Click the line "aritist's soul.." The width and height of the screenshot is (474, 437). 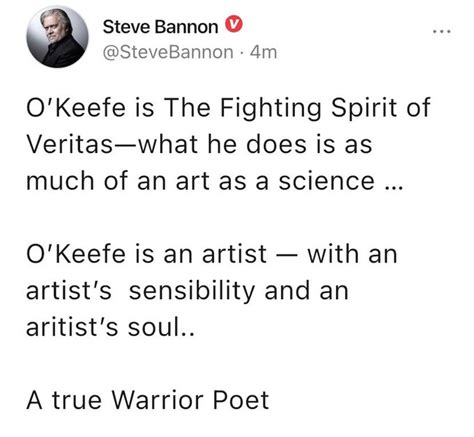[110, 327]
